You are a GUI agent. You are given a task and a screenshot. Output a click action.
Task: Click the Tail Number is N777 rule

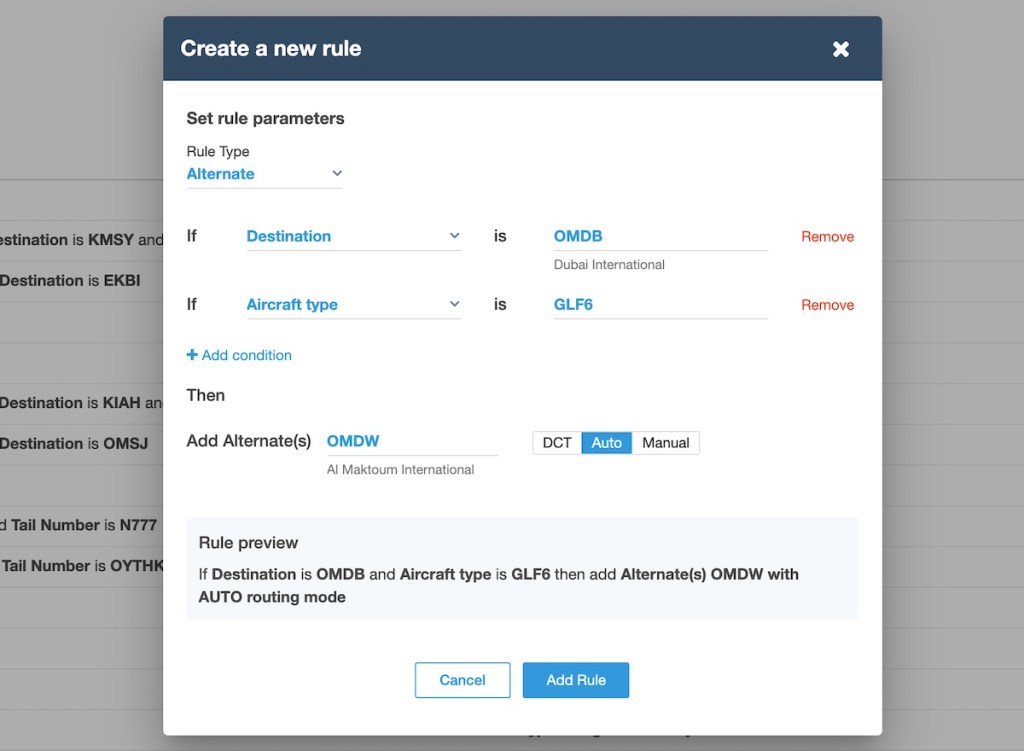[80, 525]
